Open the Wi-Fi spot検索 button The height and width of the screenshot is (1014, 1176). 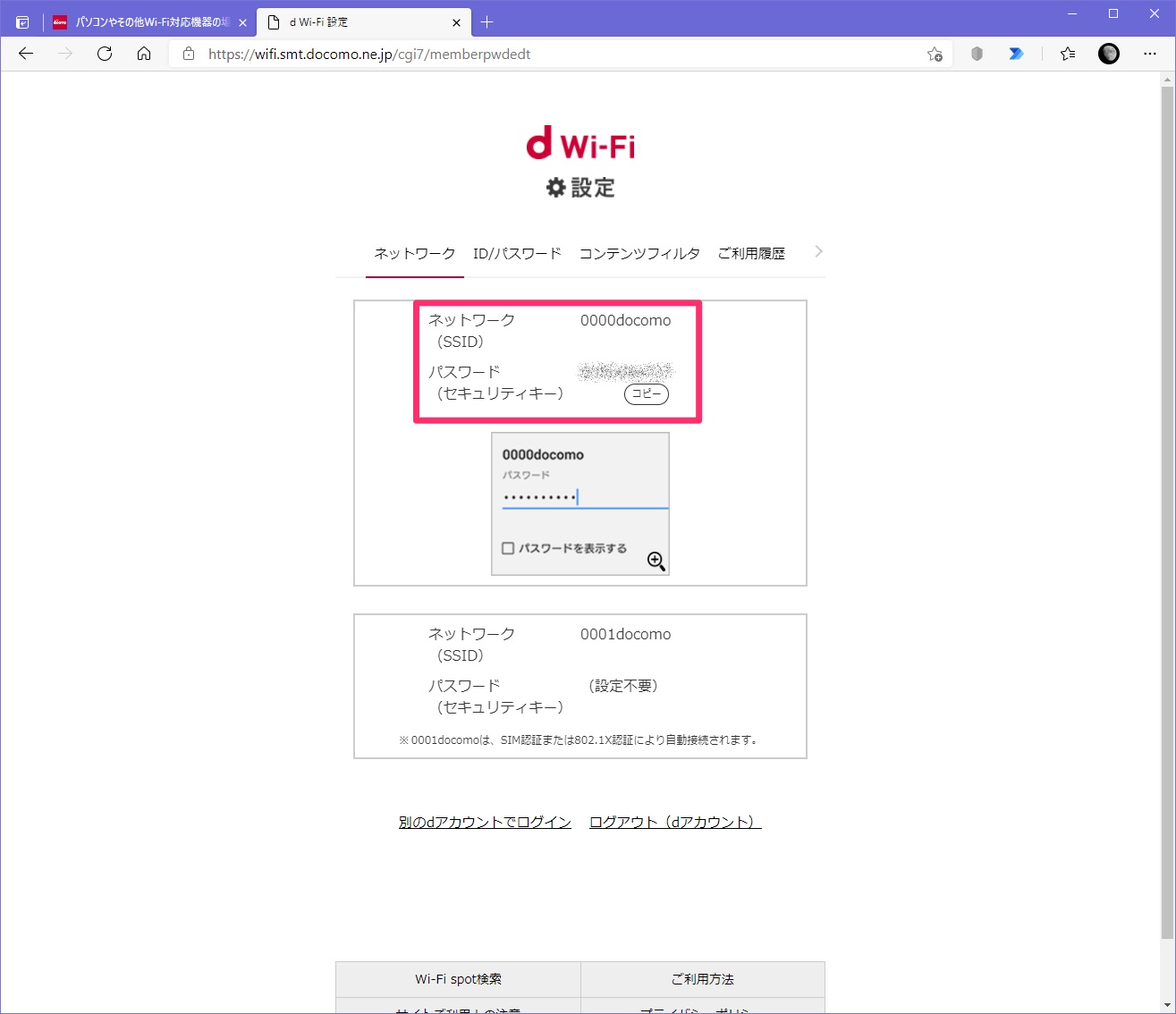pyautogui.click(x=458, y=979)
